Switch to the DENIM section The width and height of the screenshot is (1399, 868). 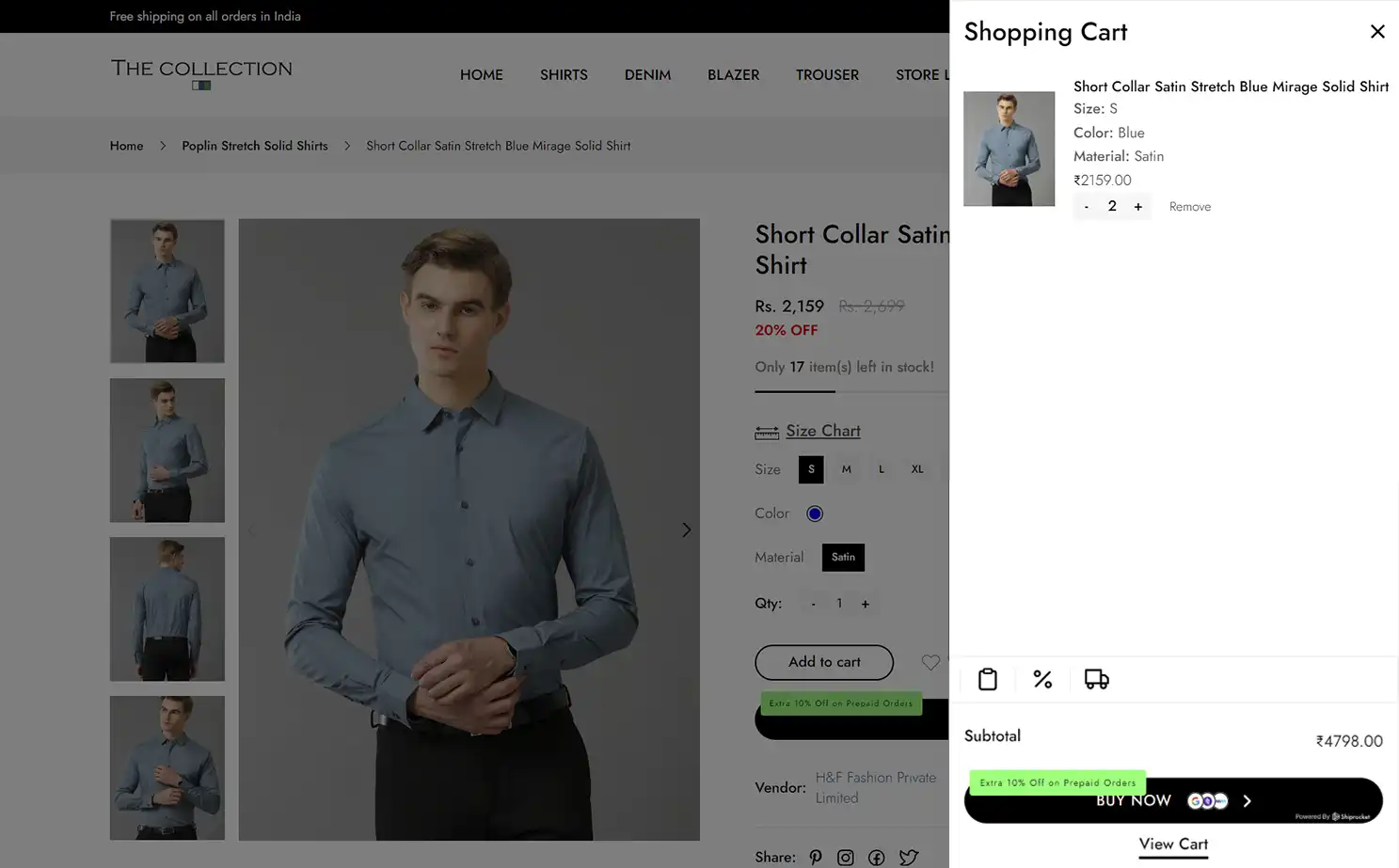647,75
